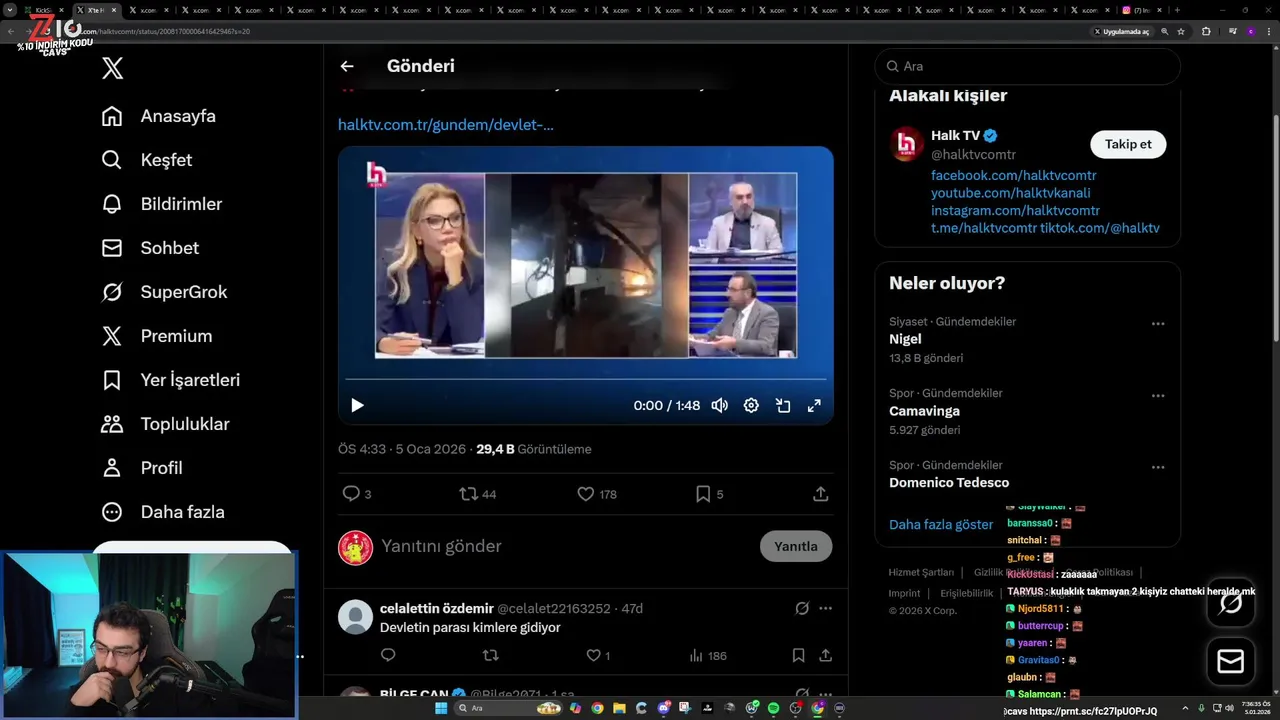Open Hizmet Şartları footer link

[921, 572]
